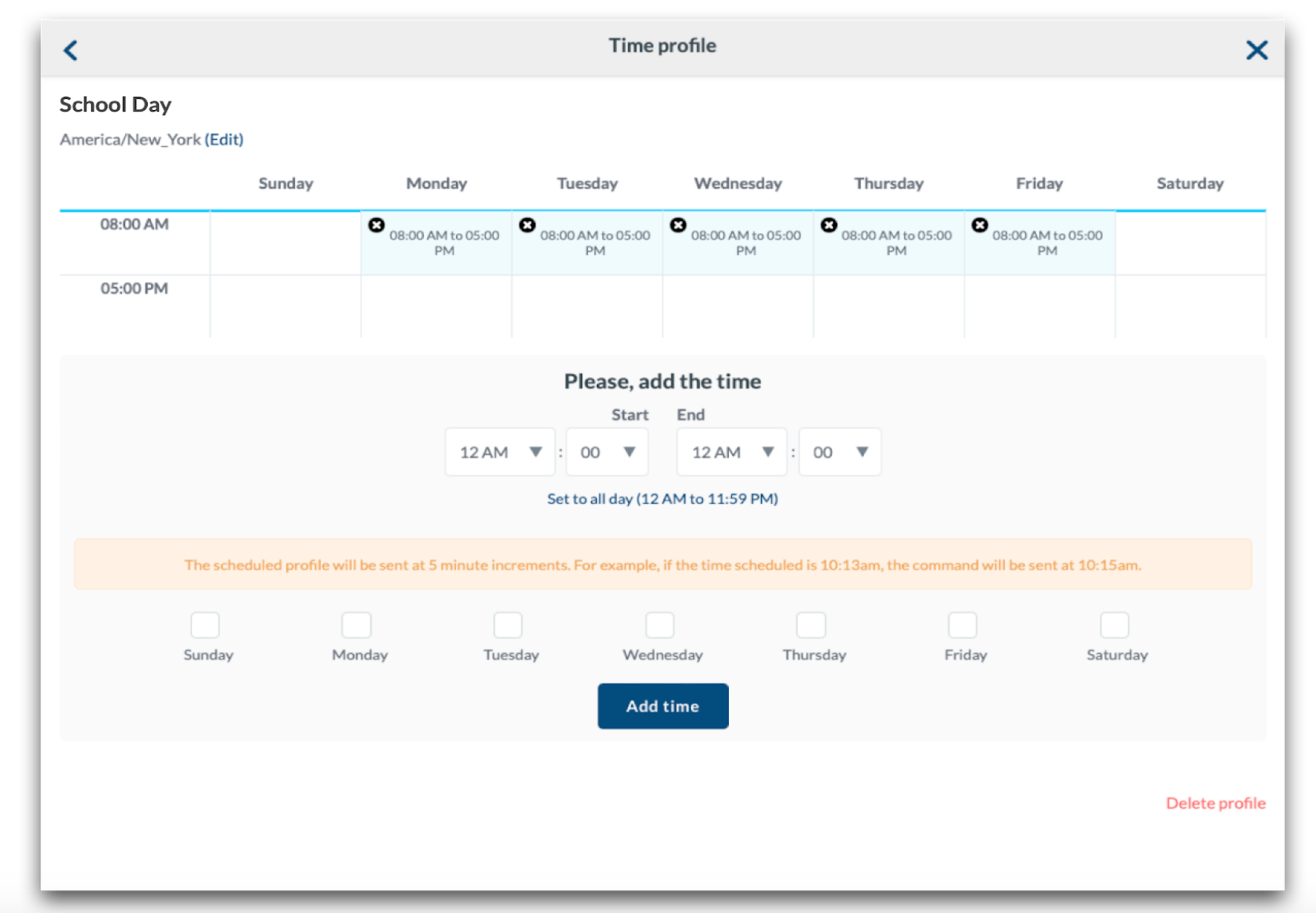This screenshot has width=1316, height=913.
Task: Select the Monday checkbox
Action: point(356,625)
